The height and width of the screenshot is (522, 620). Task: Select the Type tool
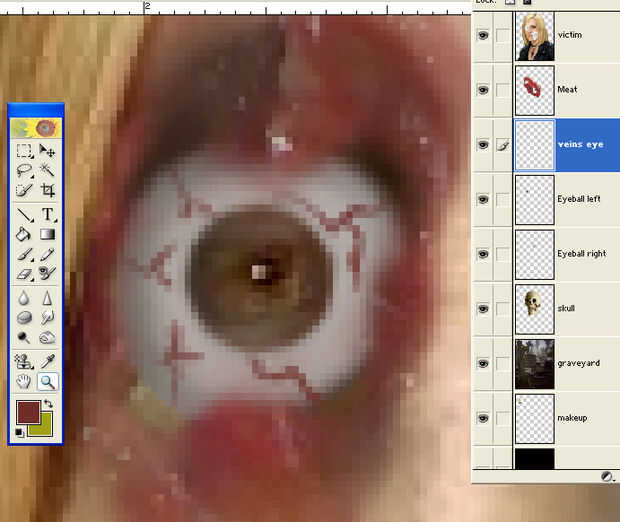point(47,215)
